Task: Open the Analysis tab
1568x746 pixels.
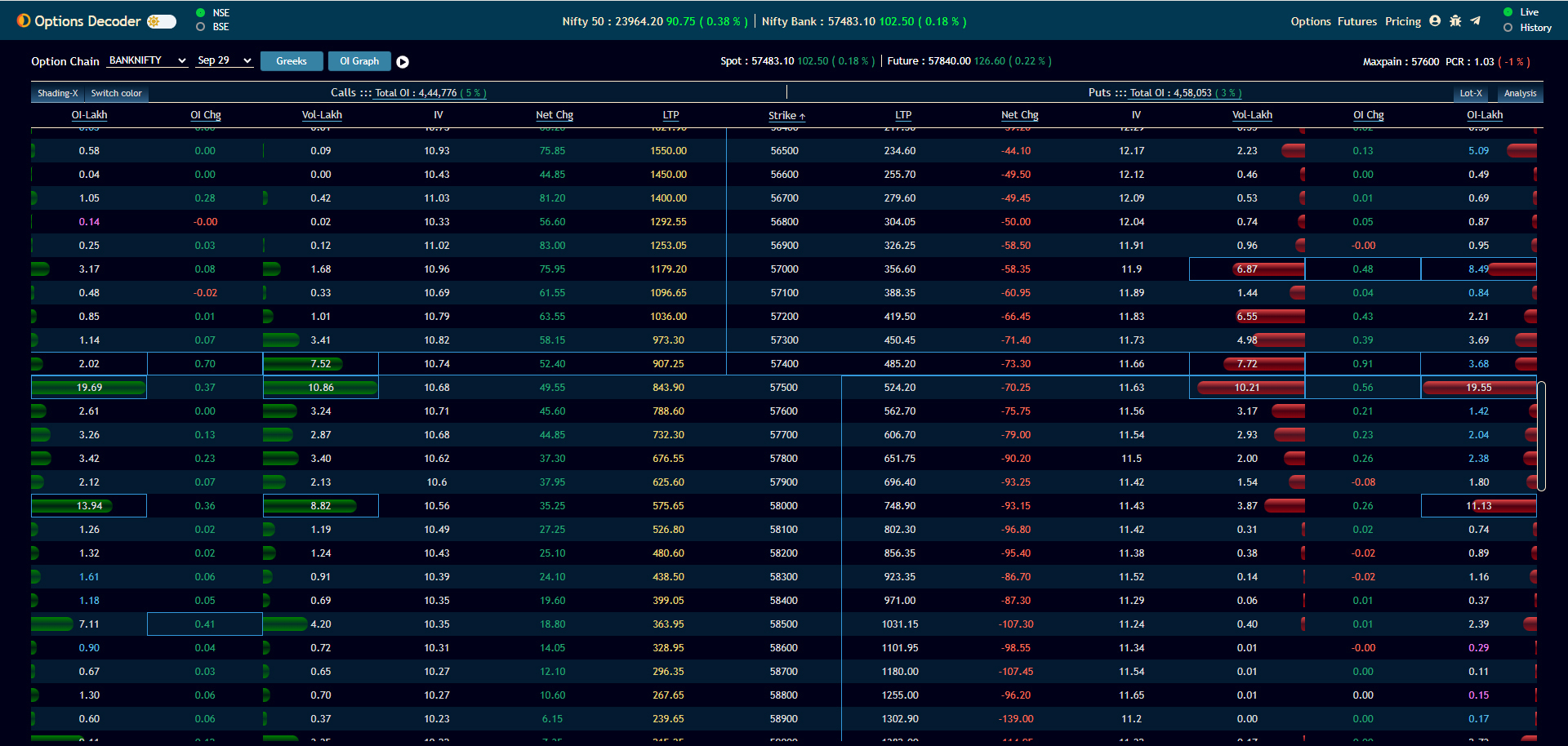Action: pos(1520,93)
